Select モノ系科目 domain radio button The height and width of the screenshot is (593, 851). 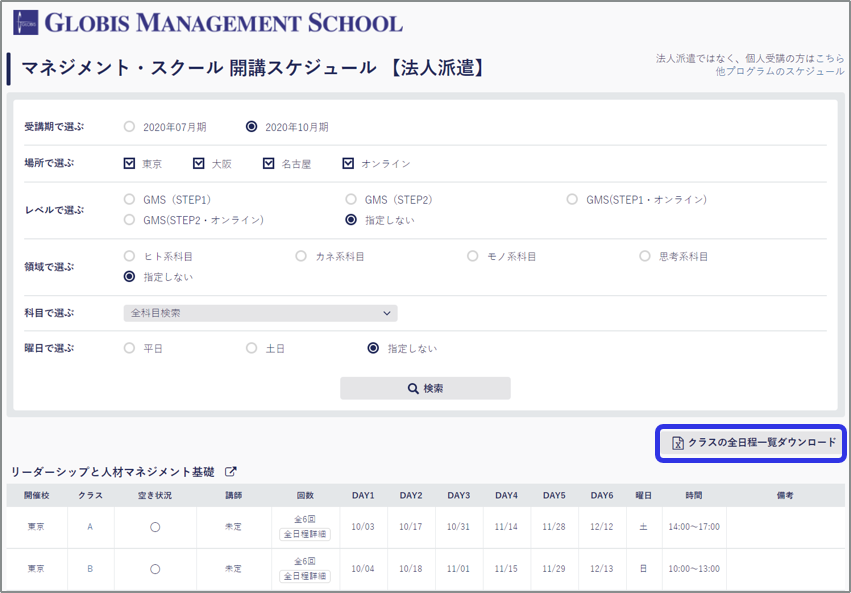(473, 256)
